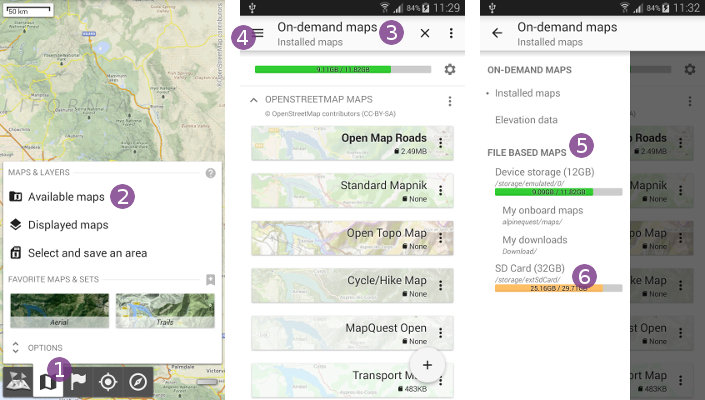
Task: Click the storage settings gear icon
Action: point(450,69)
